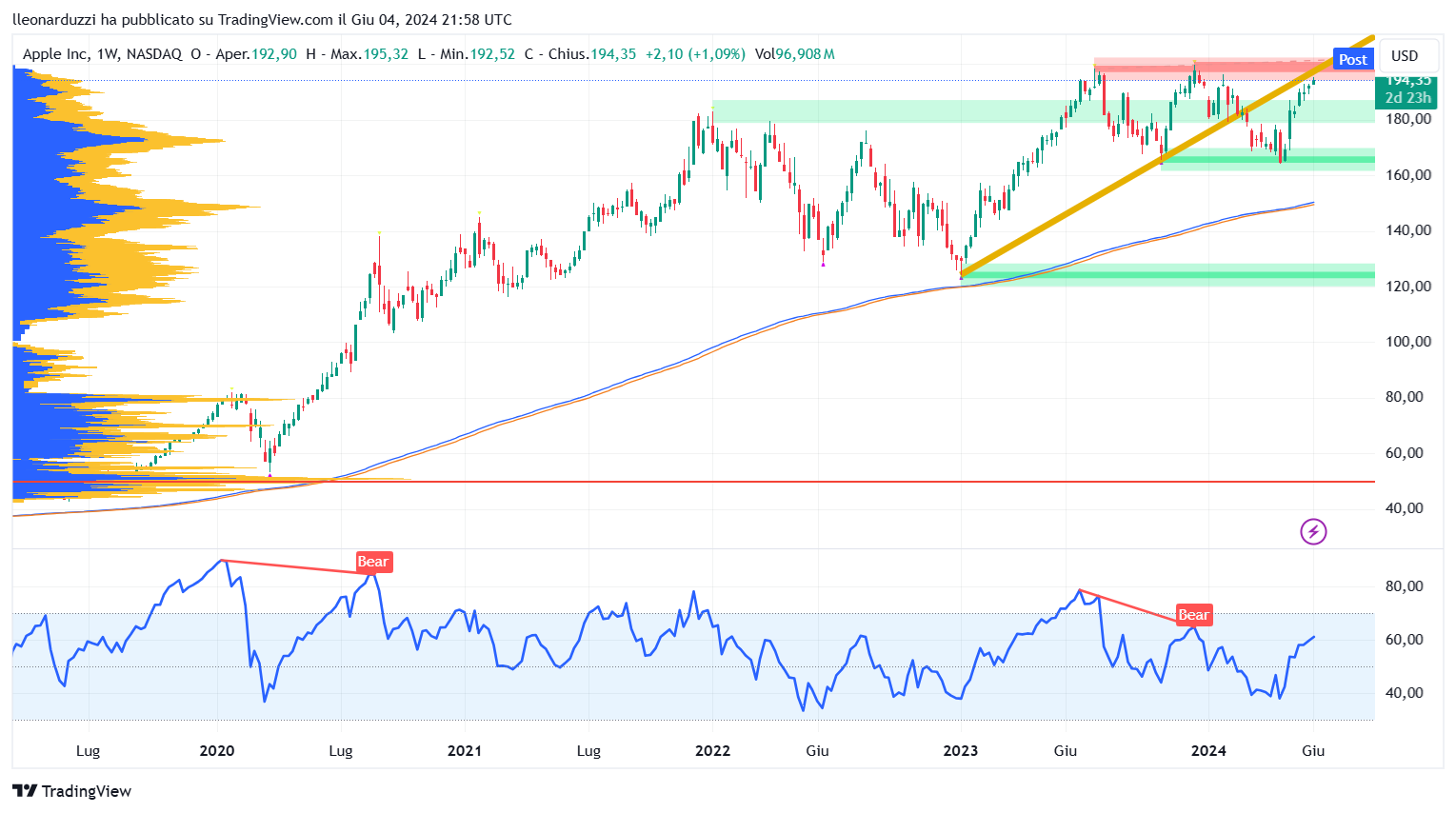Click the 2022 label on the time axis
This screenshot has height=813, width=1456.
712,750
